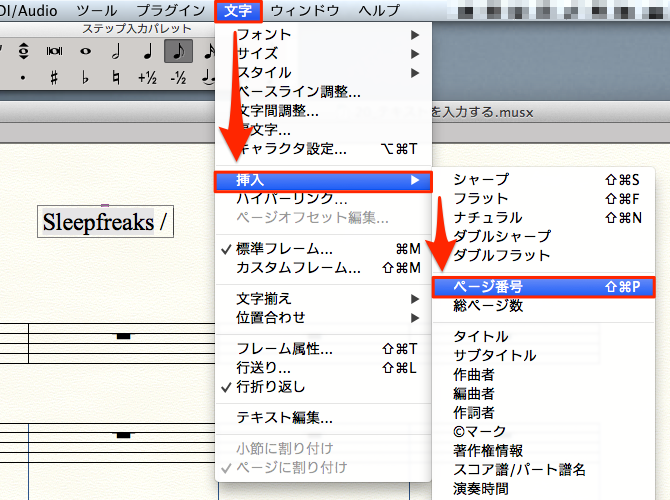Screen dimensions: 670x500
Task: Insert ナチュラル from submenu
Action: [543, 218]
